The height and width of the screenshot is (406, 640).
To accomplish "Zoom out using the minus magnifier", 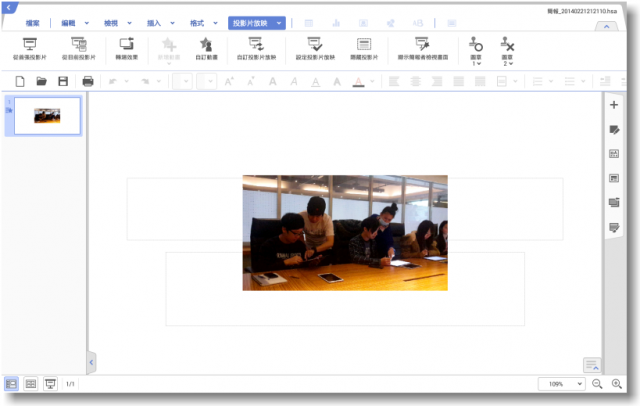I will pos(597,384).
